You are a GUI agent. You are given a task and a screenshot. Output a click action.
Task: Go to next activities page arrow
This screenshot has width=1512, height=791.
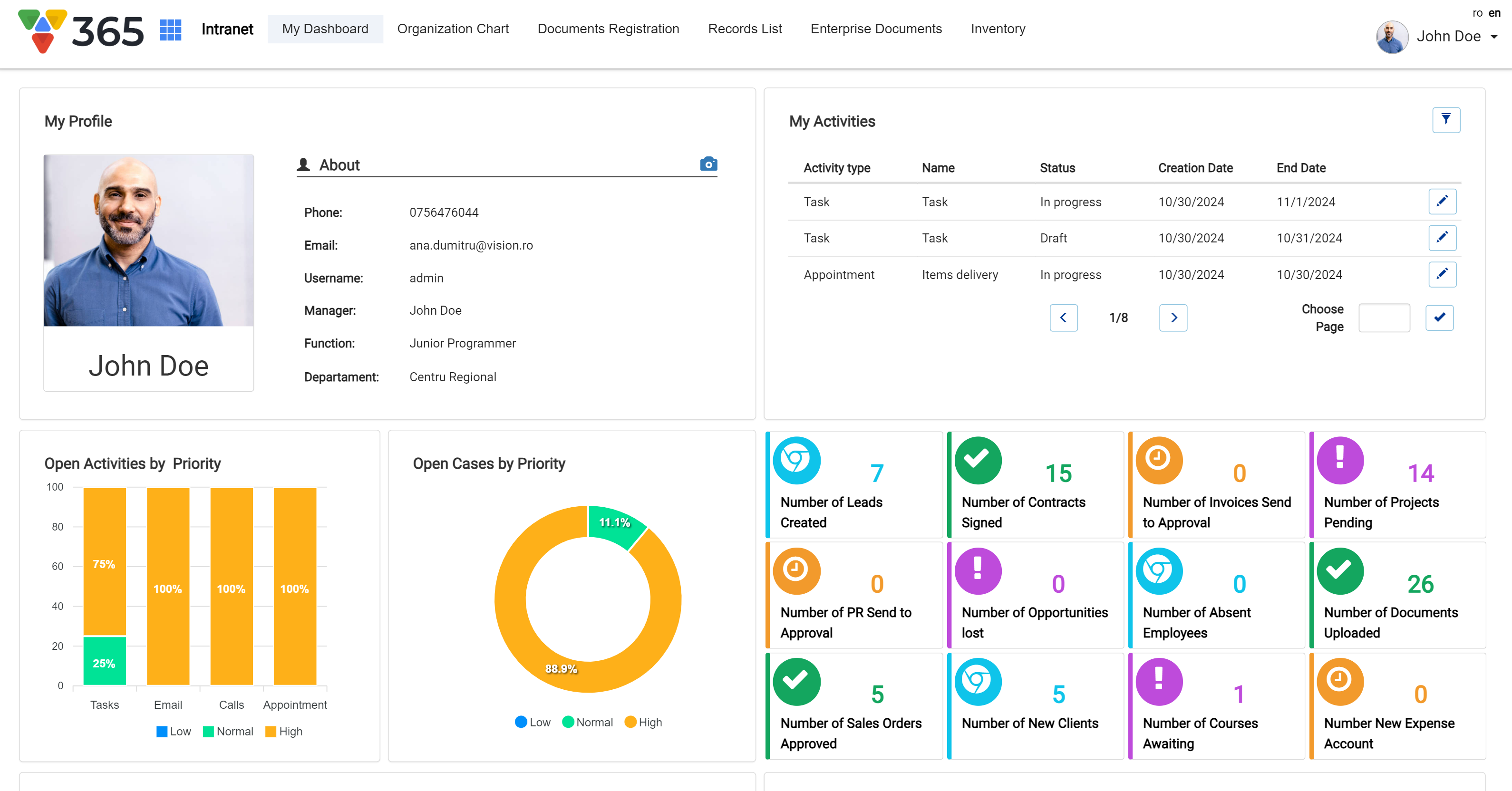point(1173,318)
